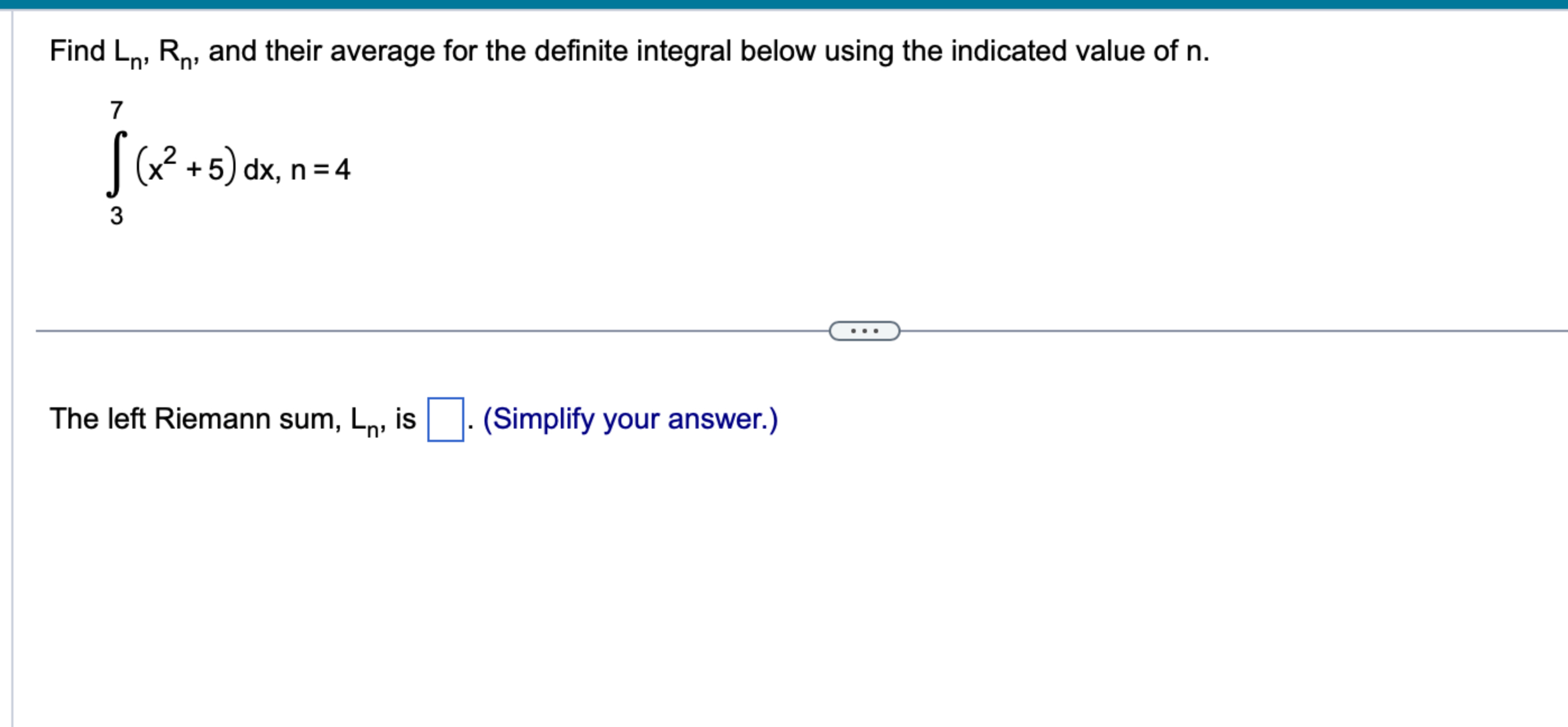
Task: Click the 'Ln' subscript in the answer sentence
Action: pos(363,421)
